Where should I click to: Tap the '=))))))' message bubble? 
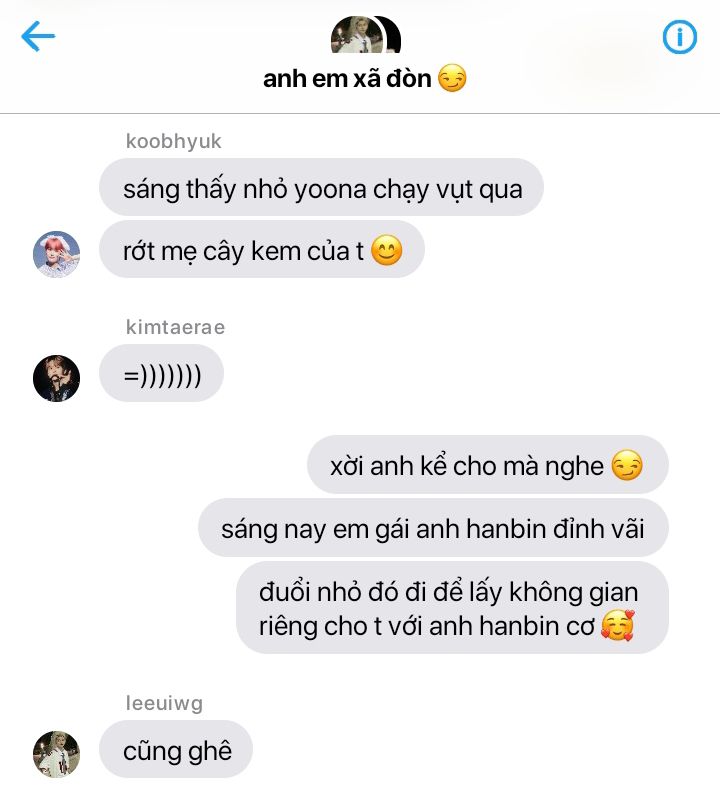(x=161, y=373)
